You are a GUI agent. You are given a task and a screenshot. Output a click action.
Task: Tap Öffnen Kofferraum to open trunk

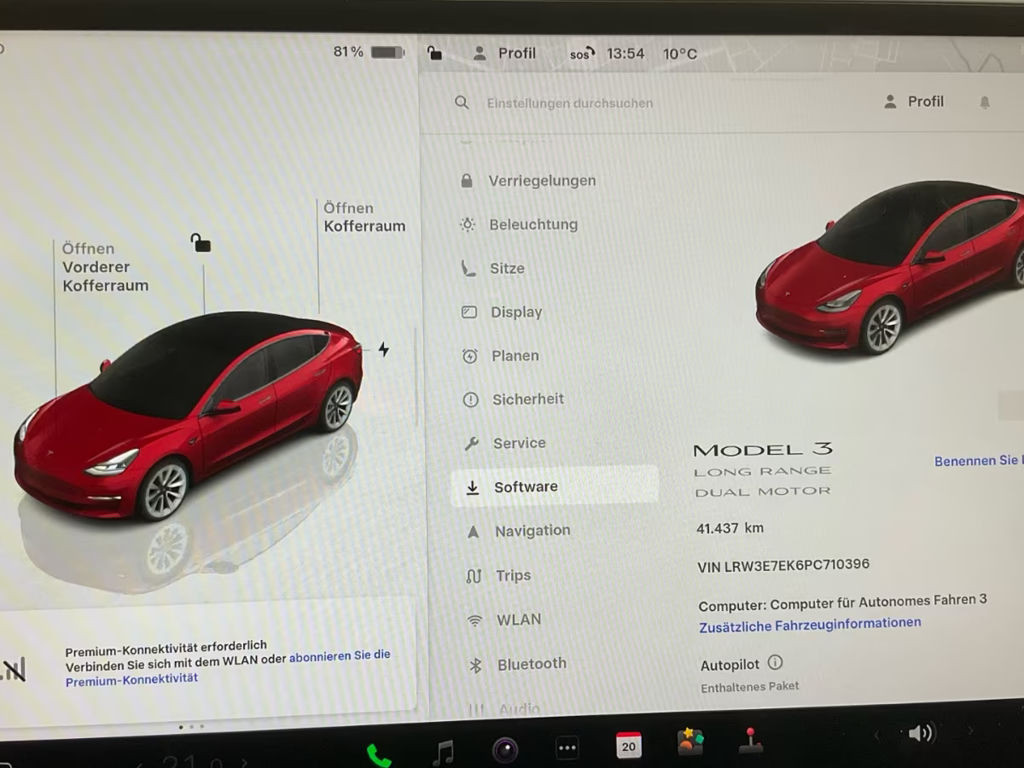(363, 216)
